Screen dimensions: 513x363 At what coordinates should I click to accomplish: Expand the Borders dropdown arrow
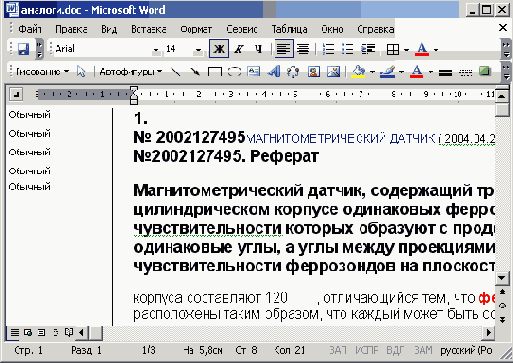406,50
